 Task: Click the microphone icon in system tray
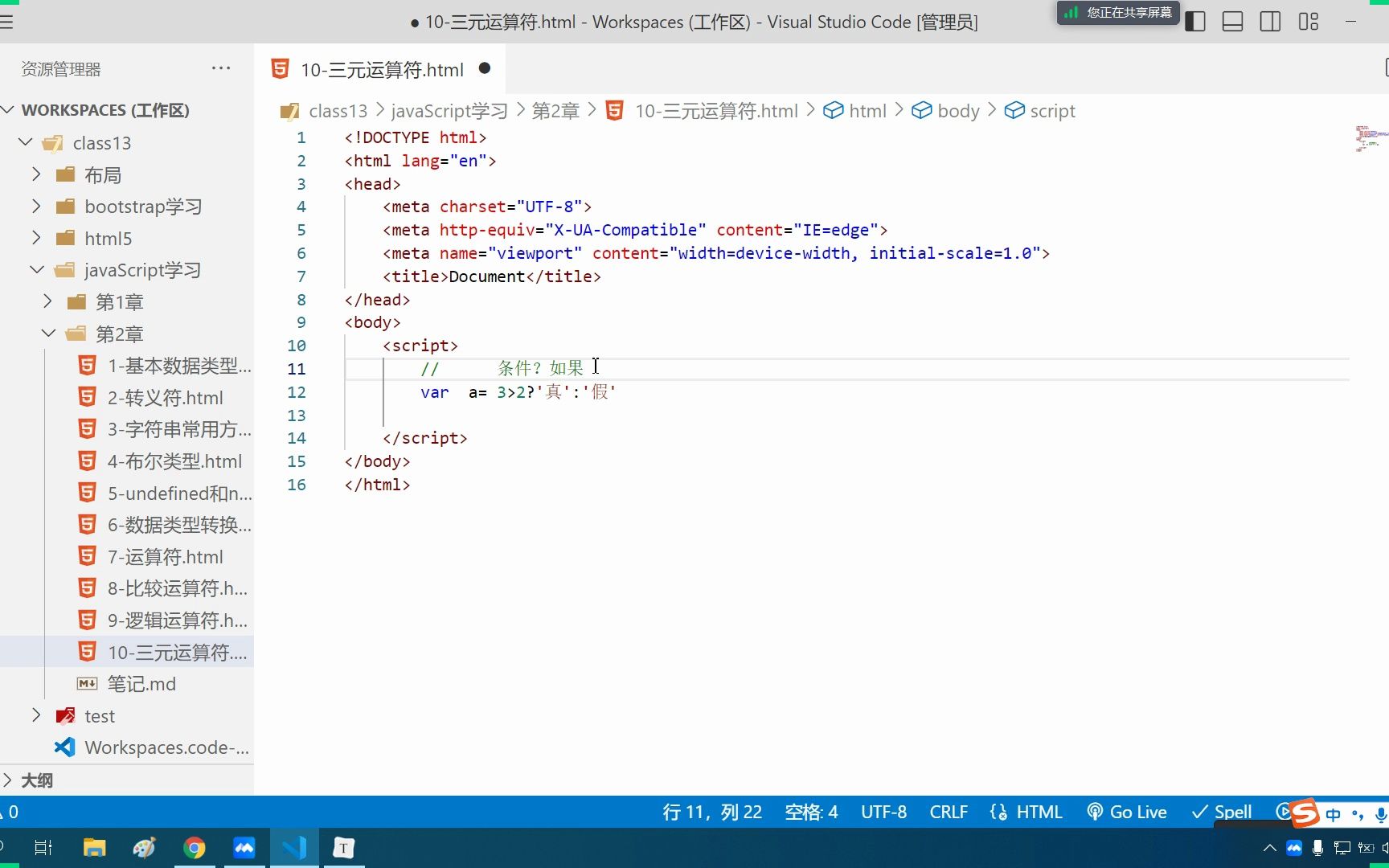pos(1317,848)
